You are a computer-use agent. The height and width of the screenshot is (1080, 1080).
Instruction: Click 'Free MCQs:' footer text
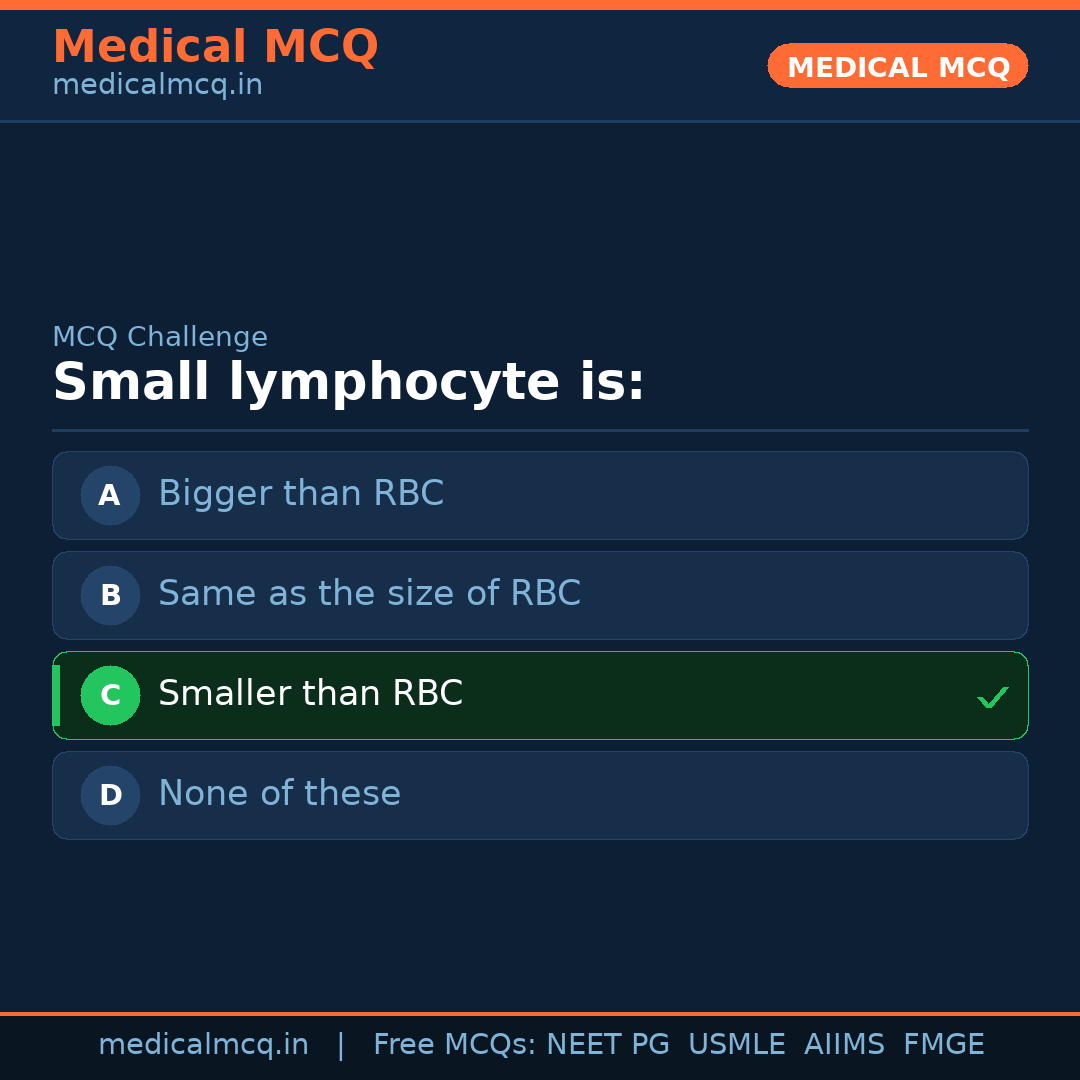pyautogui.click(x=455, y=1045)
